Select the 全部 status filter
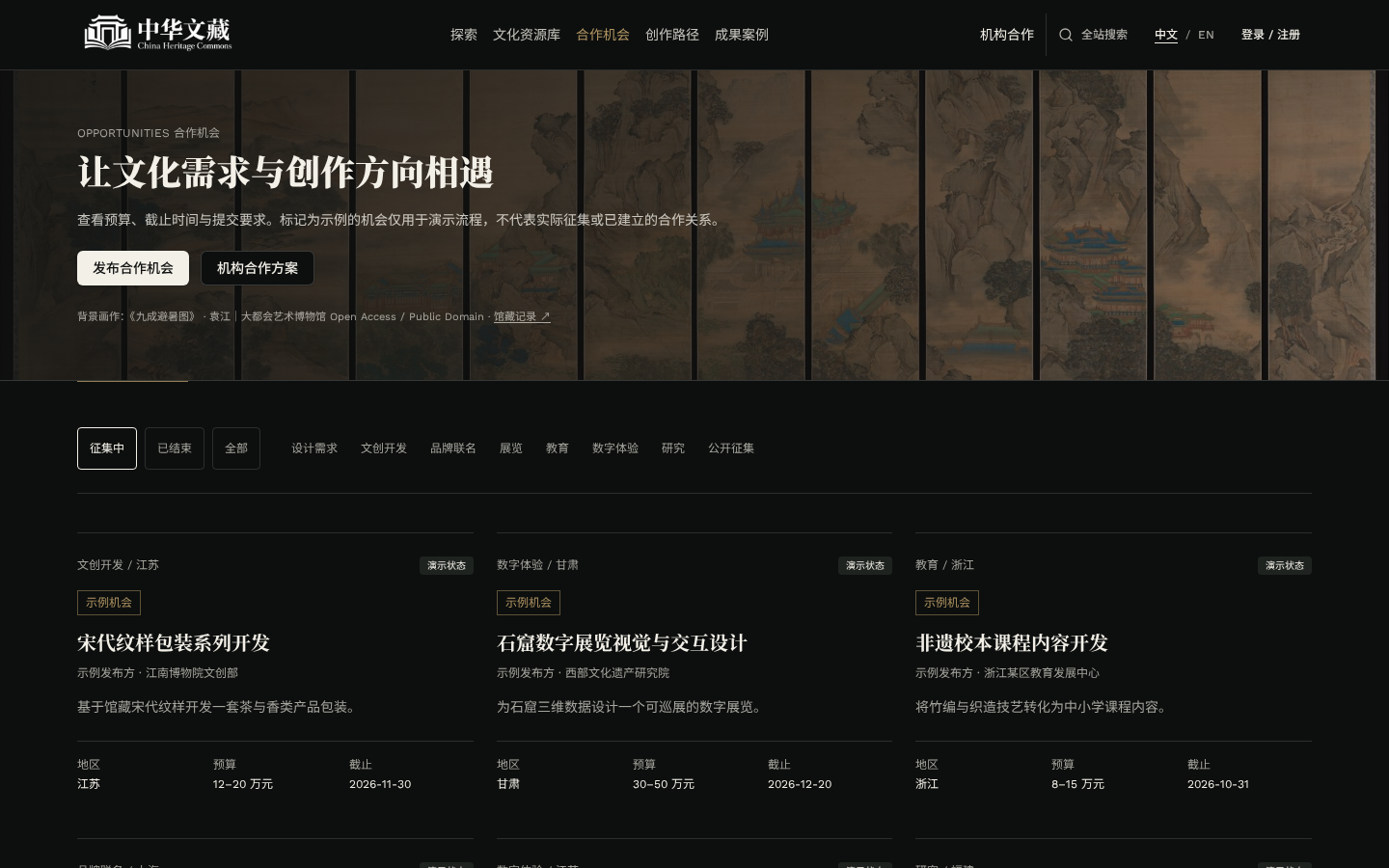 (x=236, y=448)
